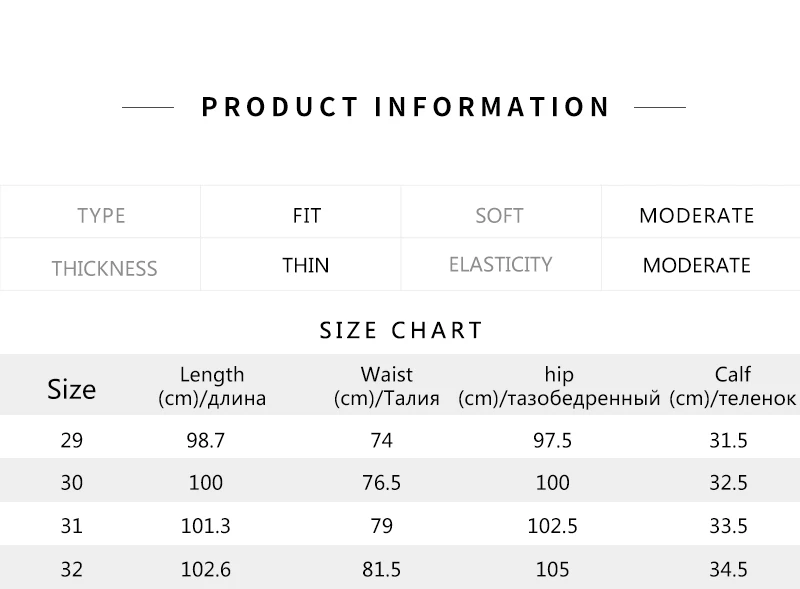Select the Size column header
Image resolution: width=800 pixels, height=589 pixels.
point(72,388)
